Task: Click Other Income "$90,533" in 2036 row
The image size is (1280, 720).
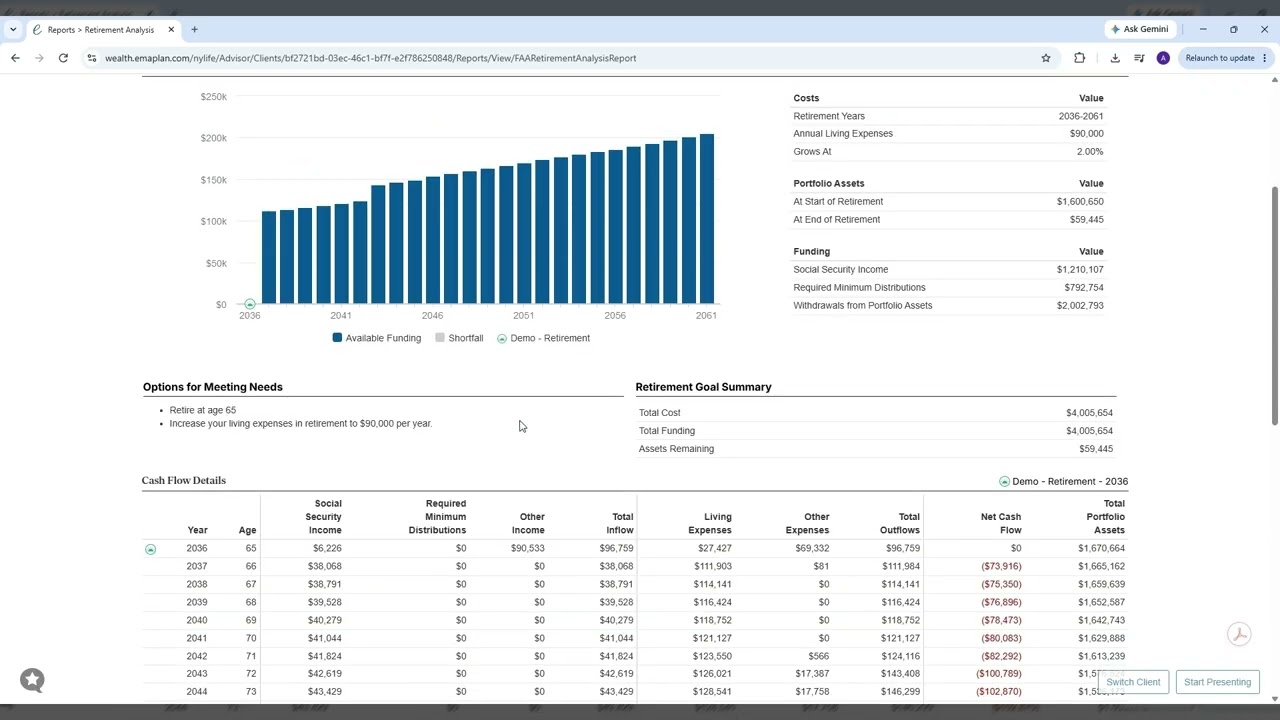Action: [527, 549]
